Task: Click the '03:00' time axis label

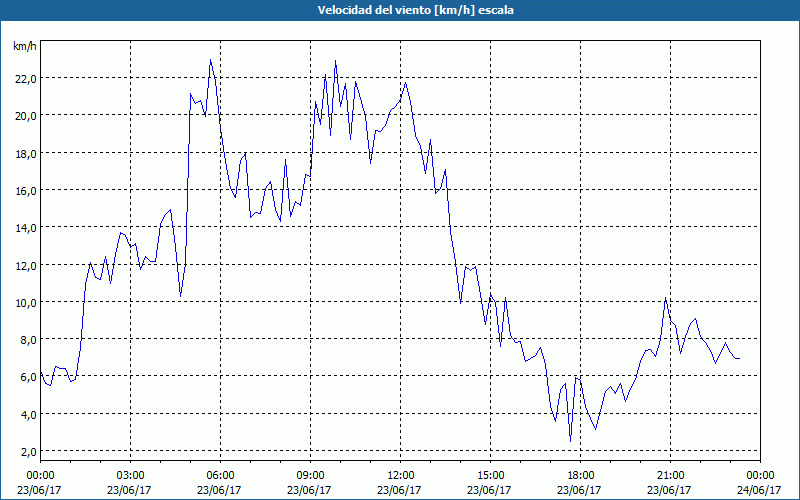Action: pos(131,476)
